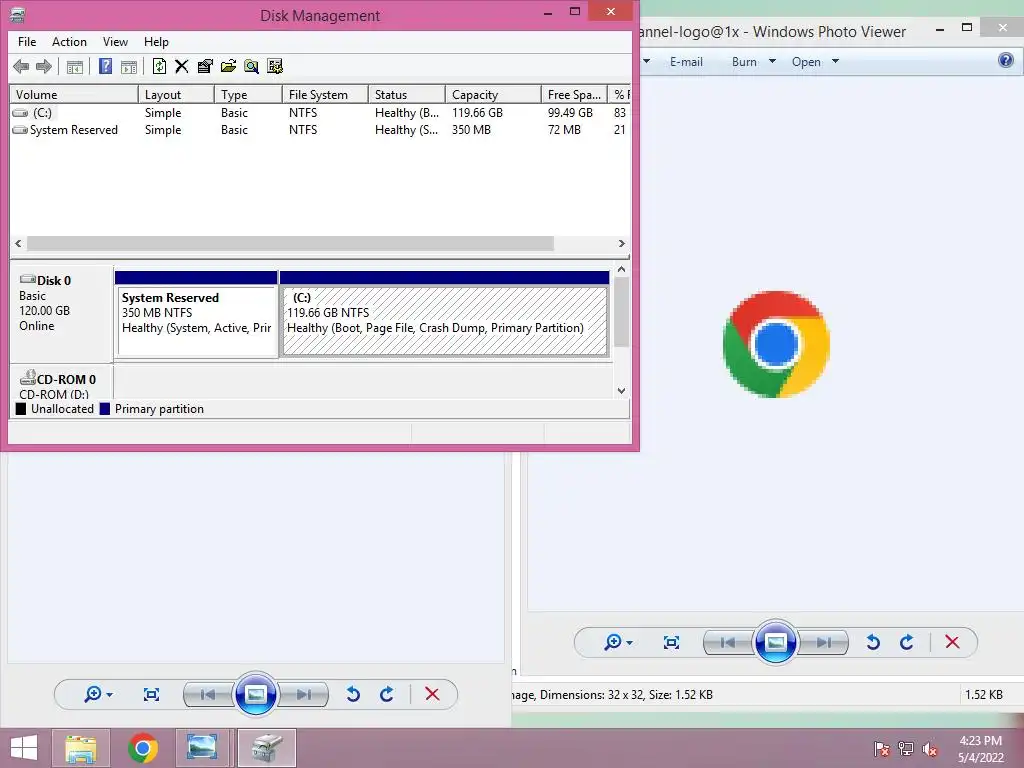Click the Open folder icon in Disk Management toolbar
The image size is (1024, 768).
[x=229, y=66]
